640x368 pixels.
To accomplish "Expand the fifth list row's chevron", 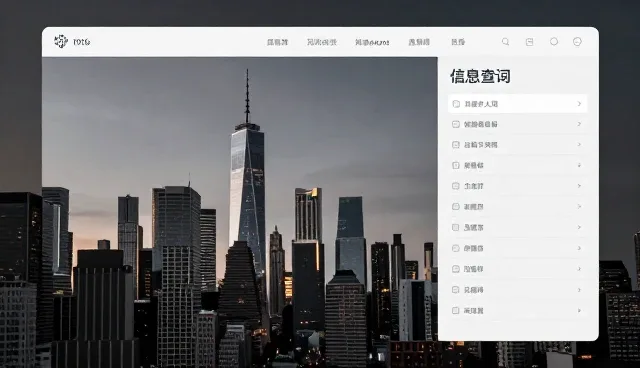I will click(579, 186).
